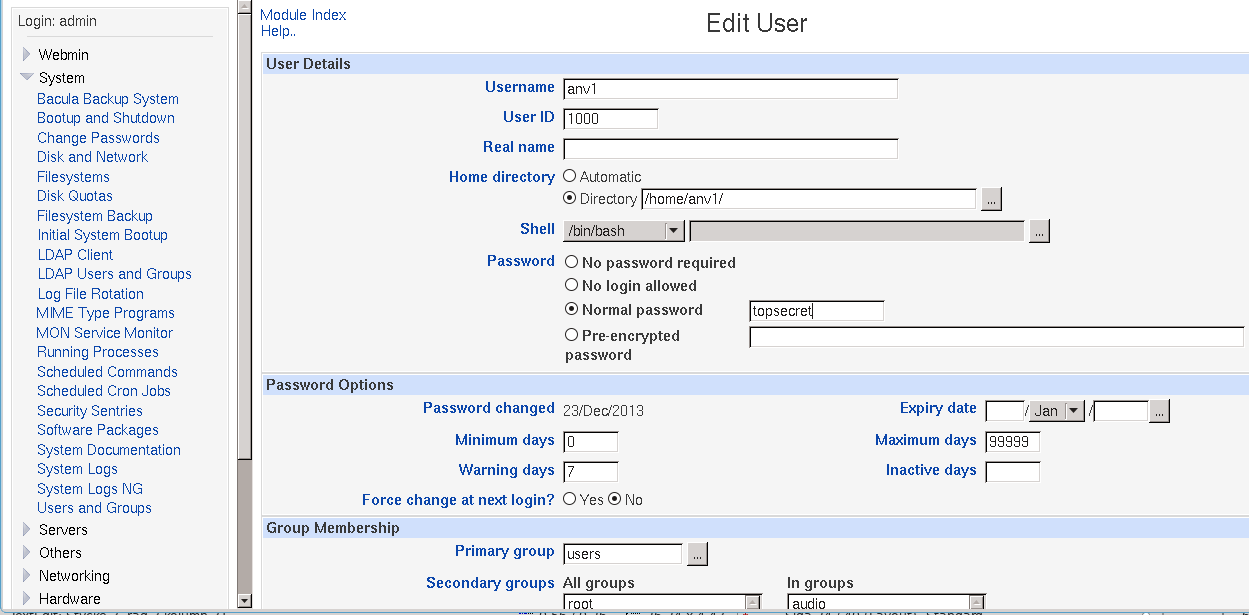This screenshot has width=1249, height=615.
Task: Click the User ID field showing 1000
Action: [x=611, y=118]
